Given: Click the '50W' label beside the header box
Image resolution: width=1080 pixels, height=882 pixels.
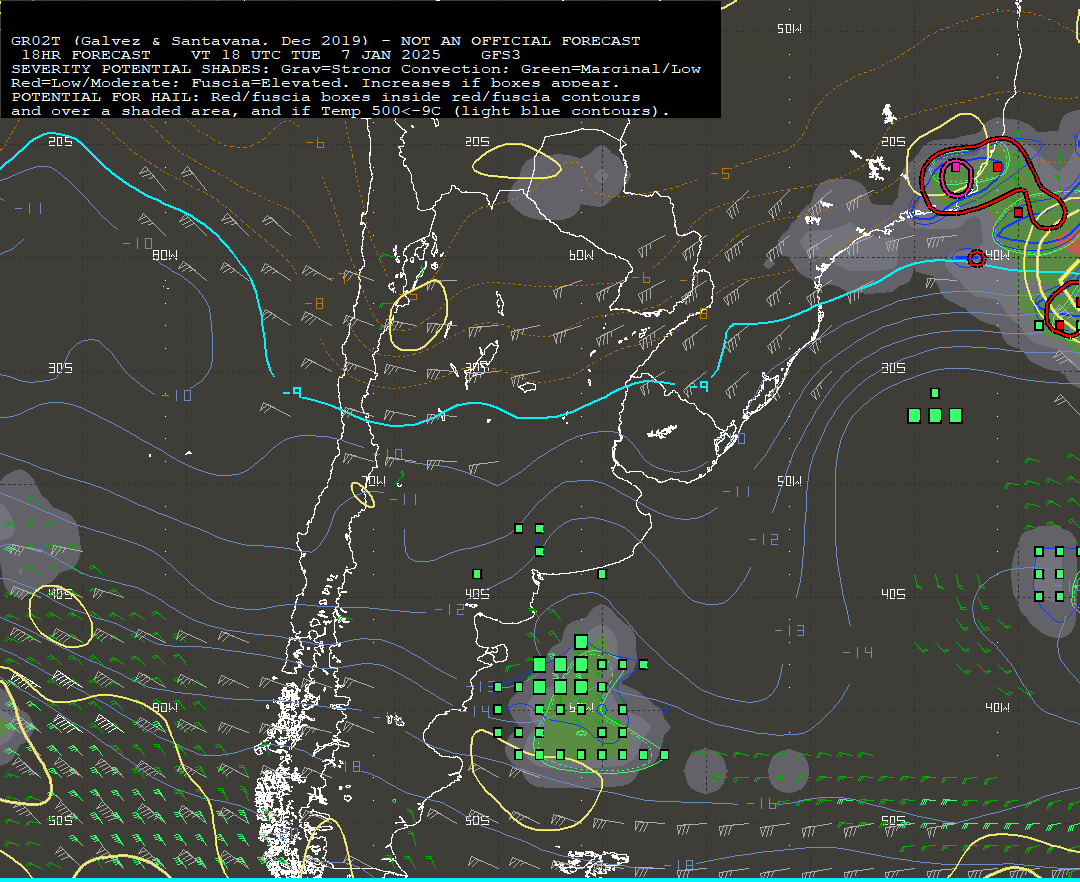Looking at the screenshot, I should tap(789, 29).
